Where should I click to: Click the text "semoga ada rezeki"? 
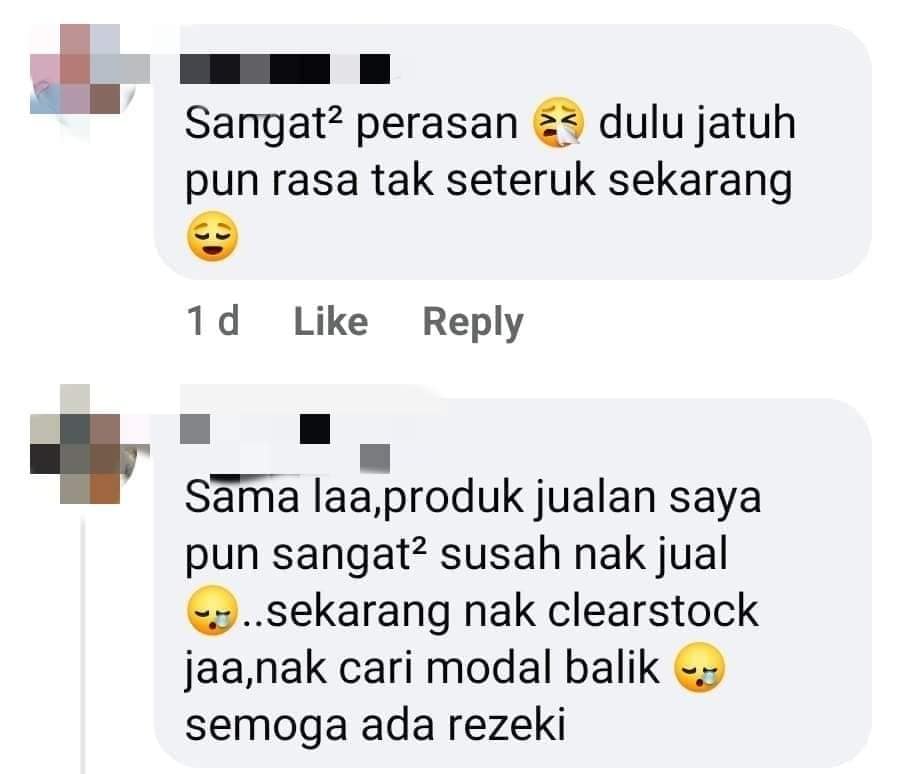click(375, 725)
